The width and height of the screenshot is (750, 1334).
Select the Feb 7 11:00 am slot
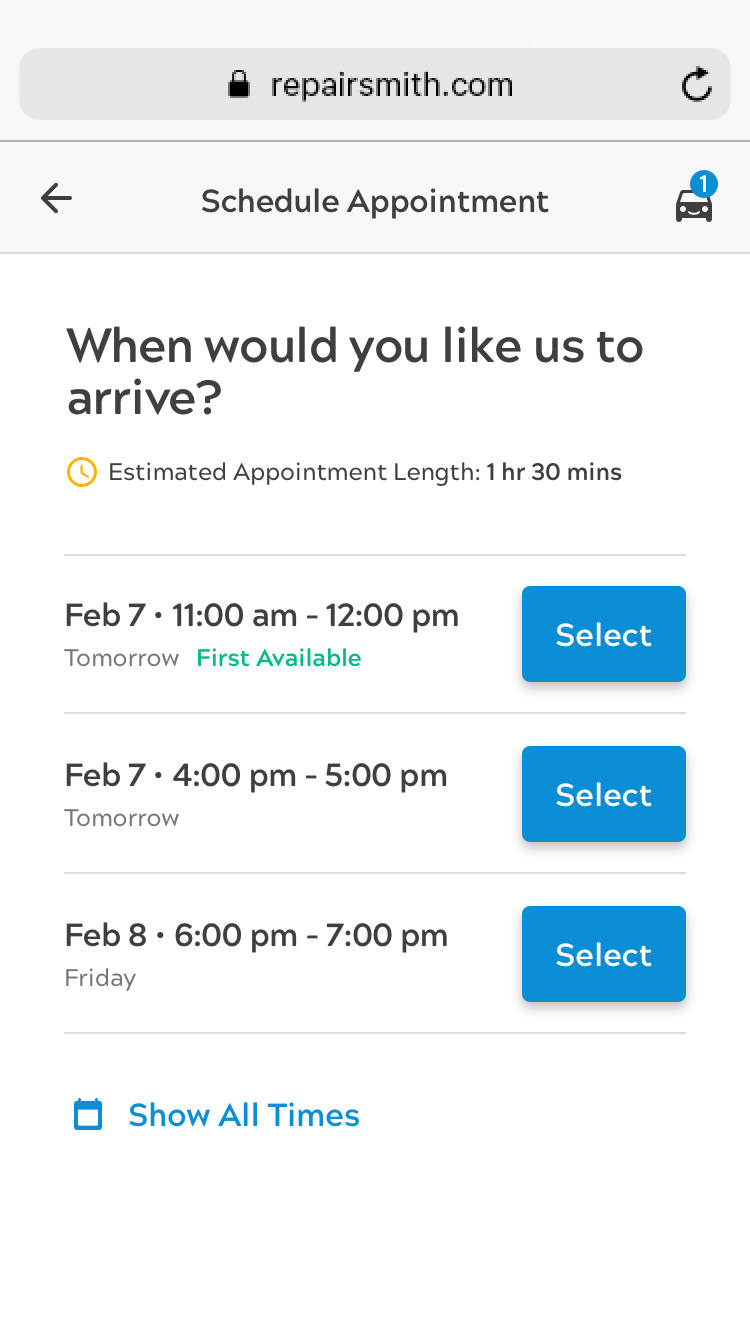603,634
